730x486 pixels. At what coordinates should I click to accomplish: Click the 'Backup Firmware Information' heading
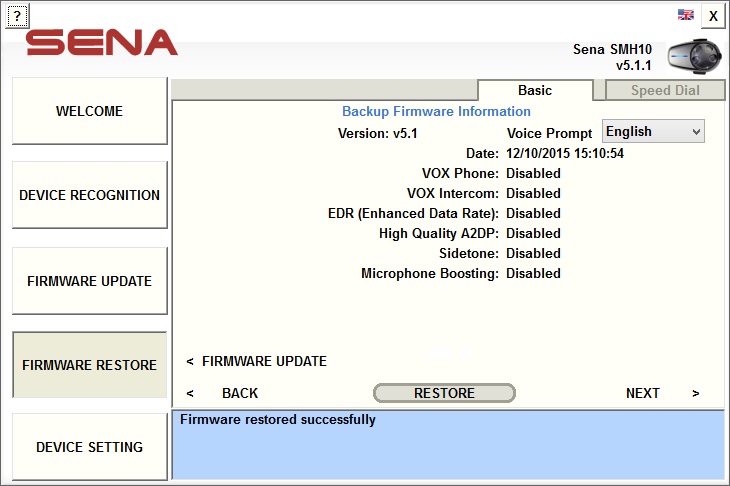tap(436, 111)
